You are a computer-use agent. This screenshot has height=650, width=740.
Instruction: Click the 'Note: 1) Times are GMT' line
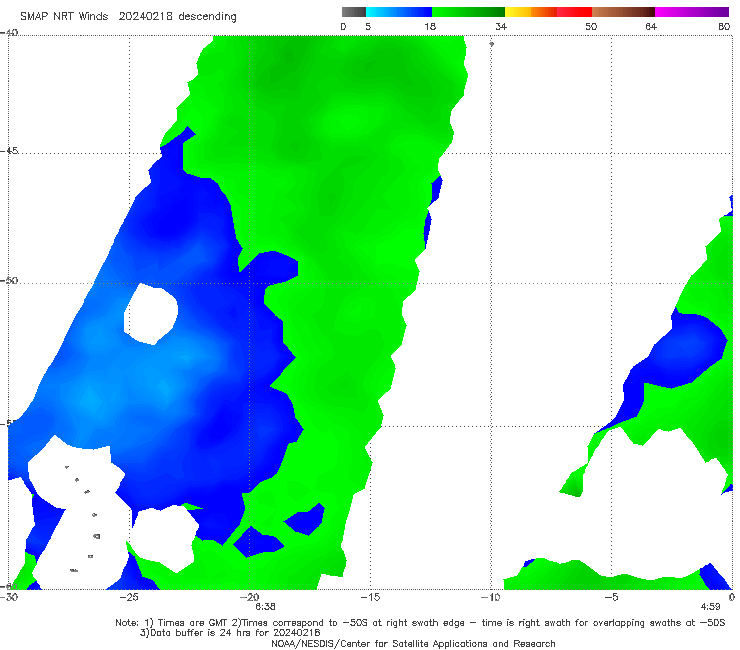tap(420, 623)
